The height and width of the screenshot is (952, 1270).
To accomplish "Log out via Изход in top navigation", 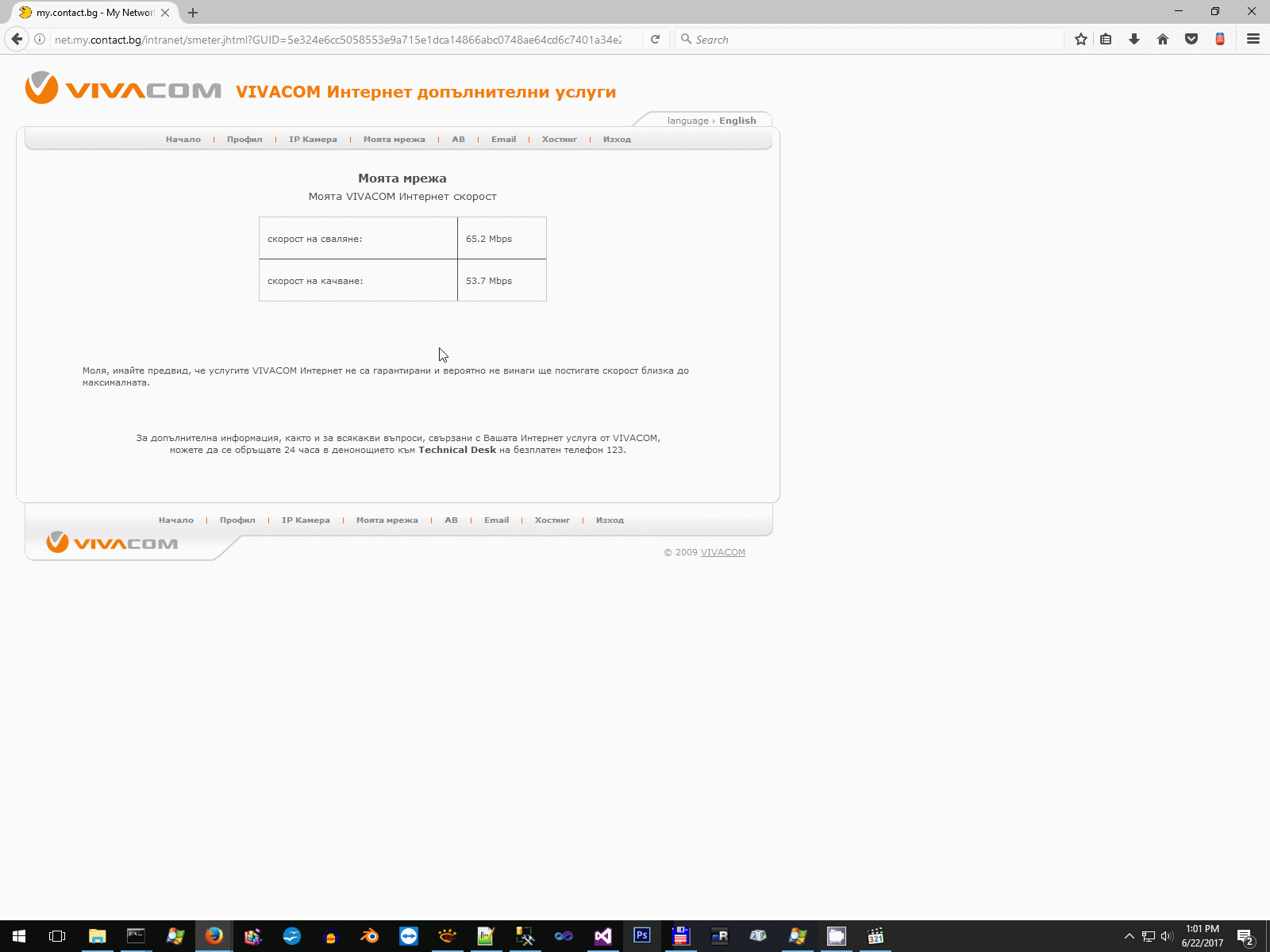I will tap(617, 140).
